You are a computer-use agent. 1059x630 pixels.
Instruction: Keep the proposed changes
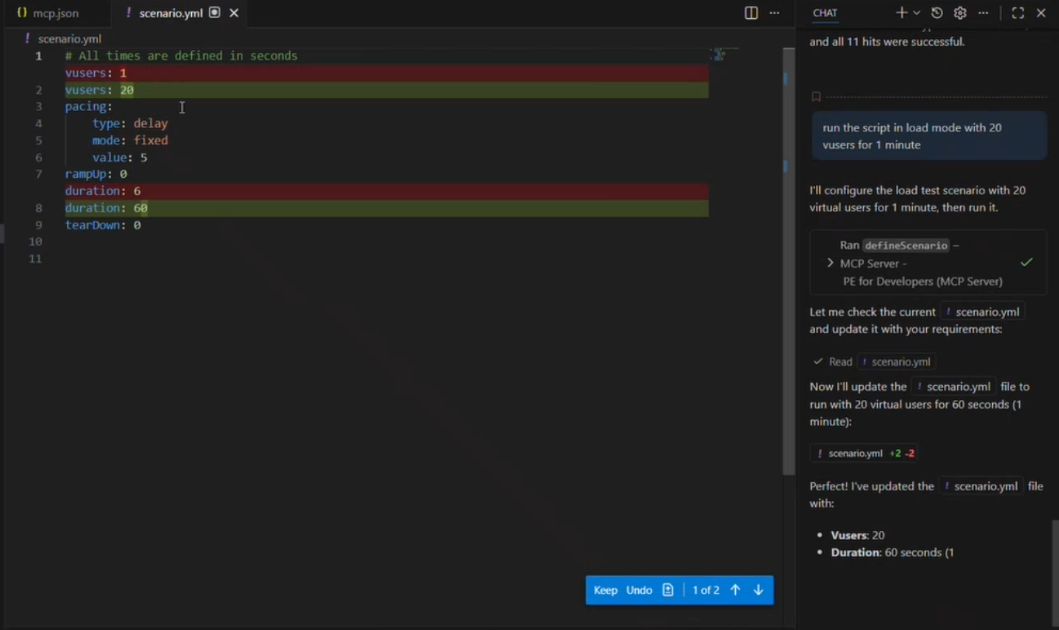tap(605, 590)
